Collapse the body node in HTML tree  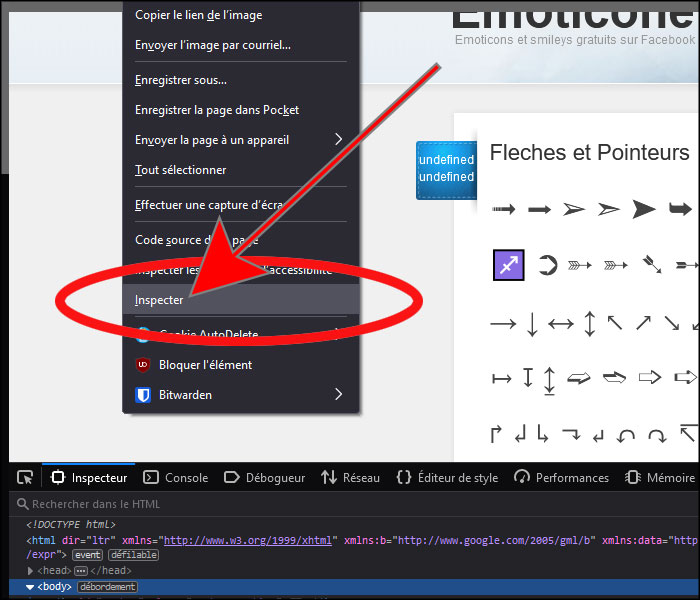(30, 587)
